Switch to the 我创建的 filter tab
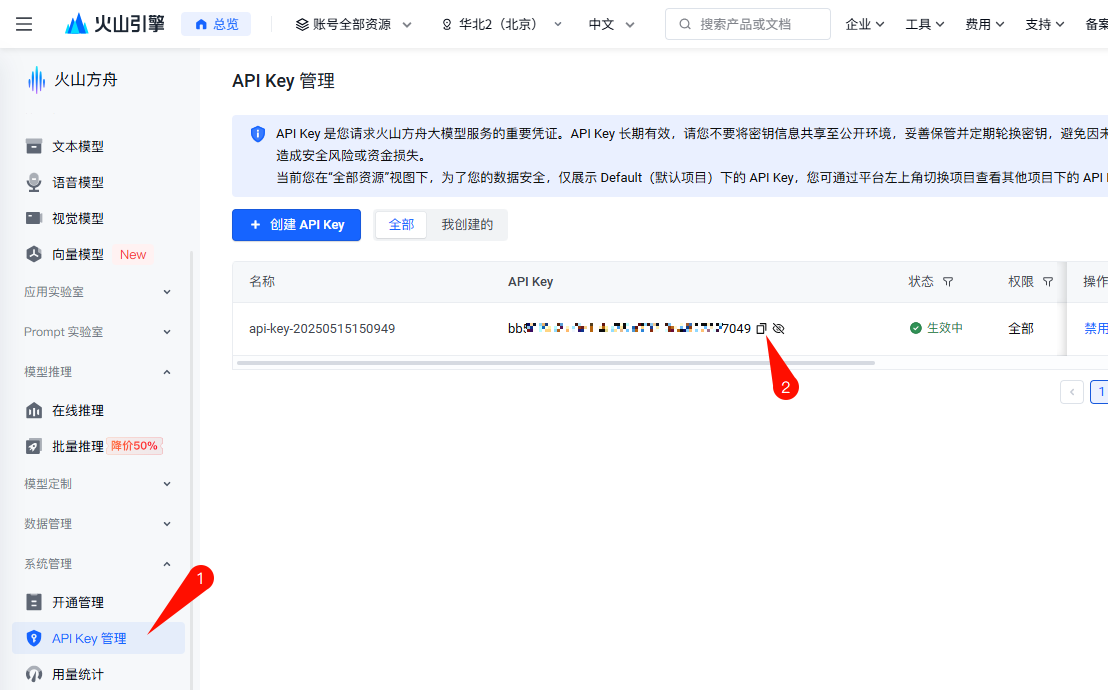Screen dimensions: 1108x690 tap(467, 225)
